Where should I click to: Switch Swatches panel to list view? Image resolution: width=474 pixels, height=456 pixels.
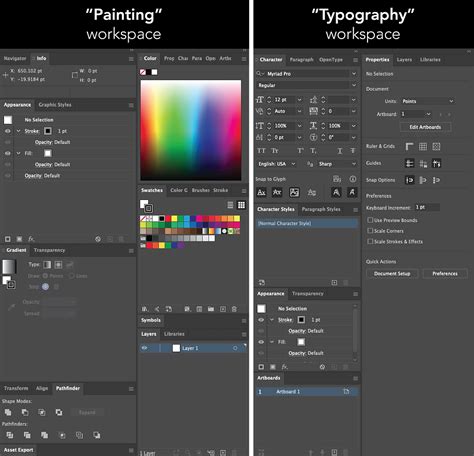click(230, 205)
